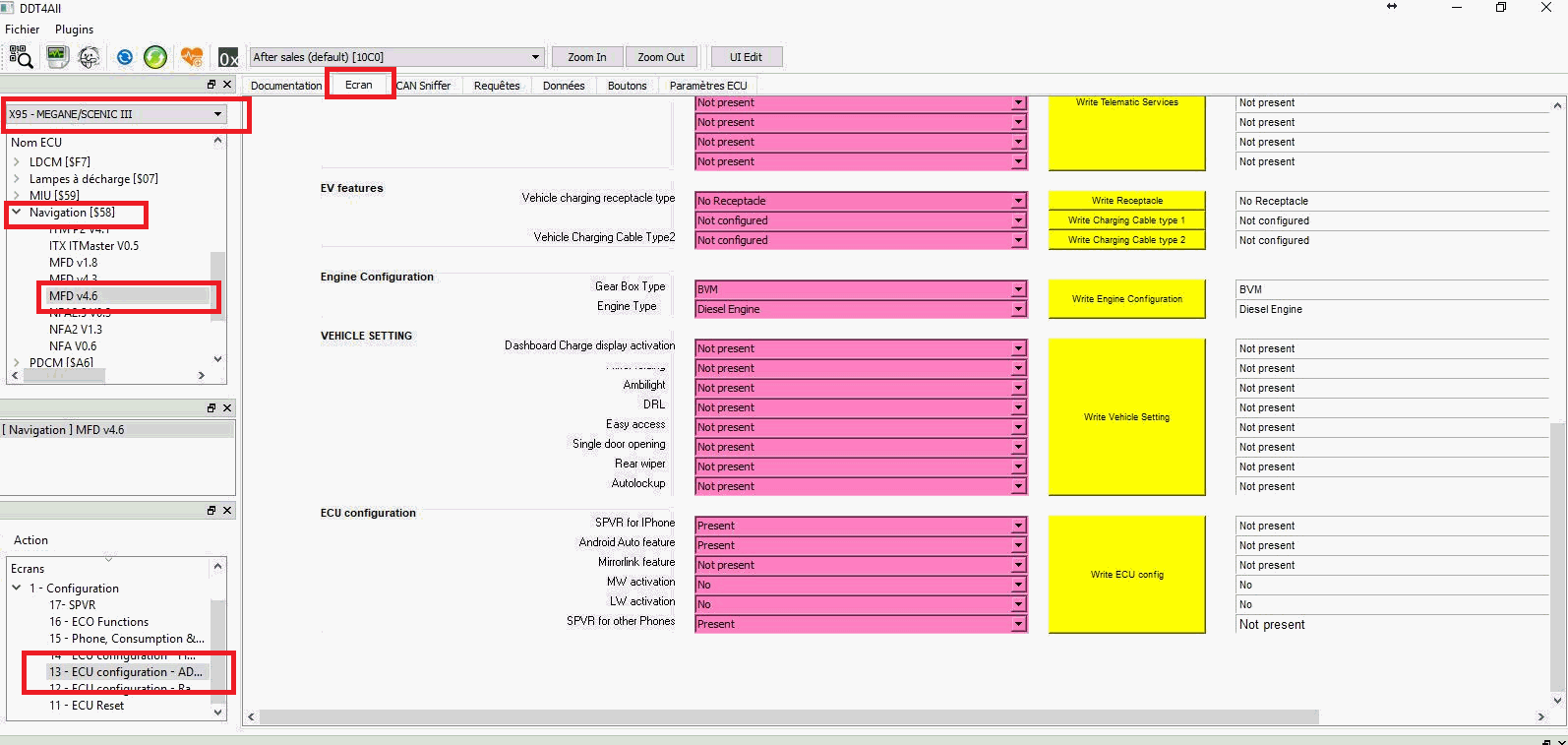Click the 0x hex toolbar icon
This screenshot has height=745, width=1568.
coord(228,58)
